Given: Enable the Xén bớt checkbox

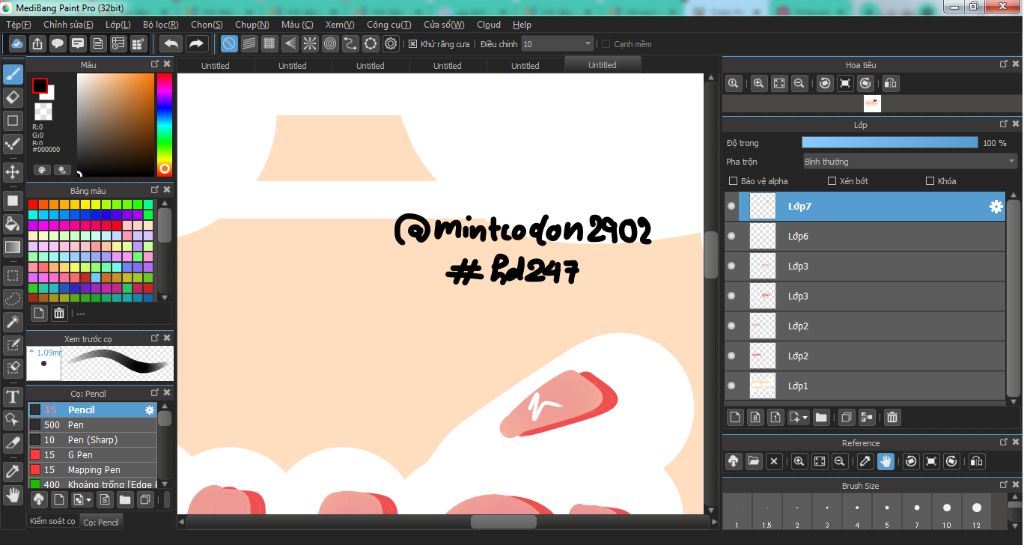Looking at the screenshot, I should point(832,181).
